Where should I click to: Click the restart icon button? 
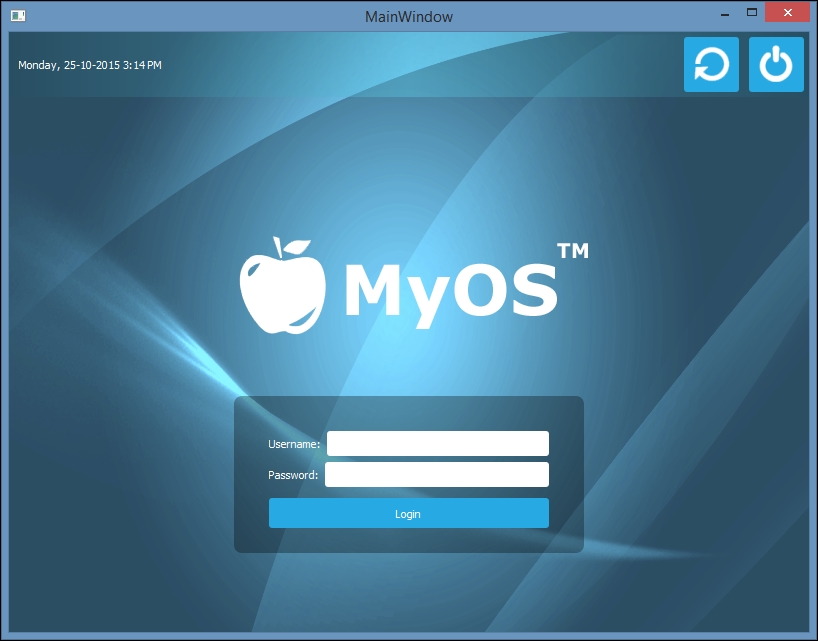tap(711, 65)
